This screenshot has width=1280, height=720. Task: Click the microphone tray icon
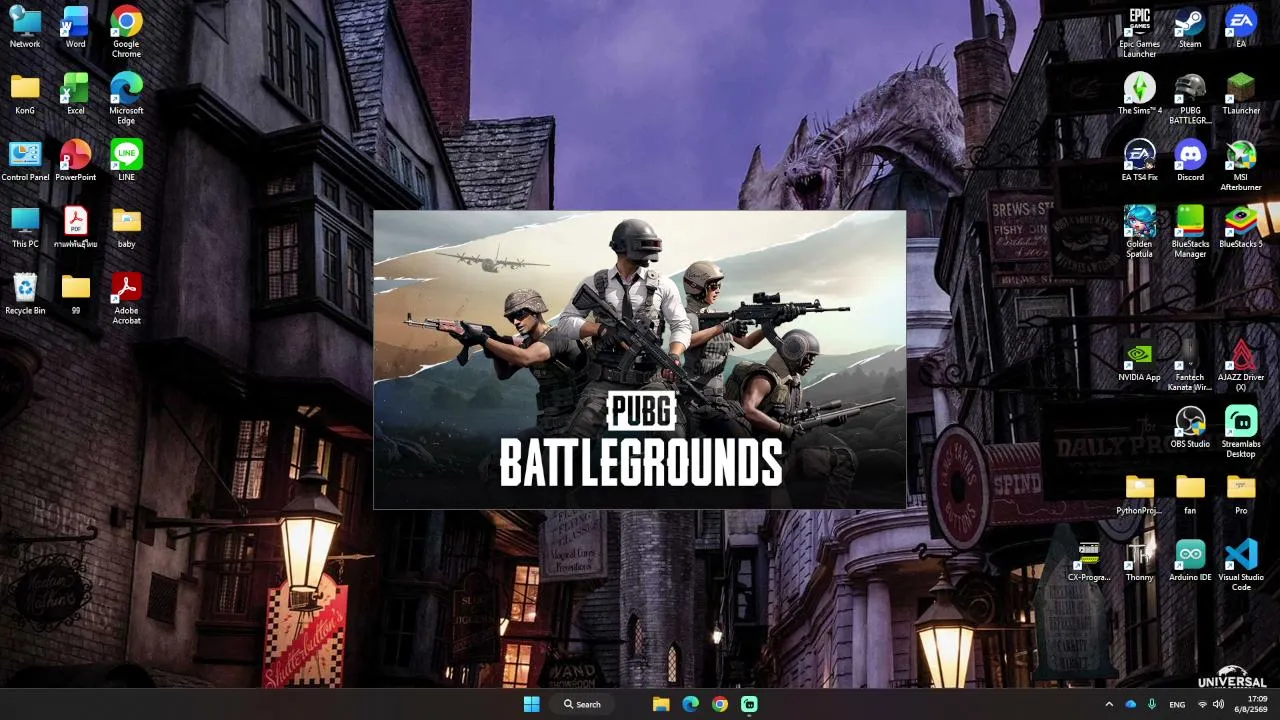[x=1152, y=704]
